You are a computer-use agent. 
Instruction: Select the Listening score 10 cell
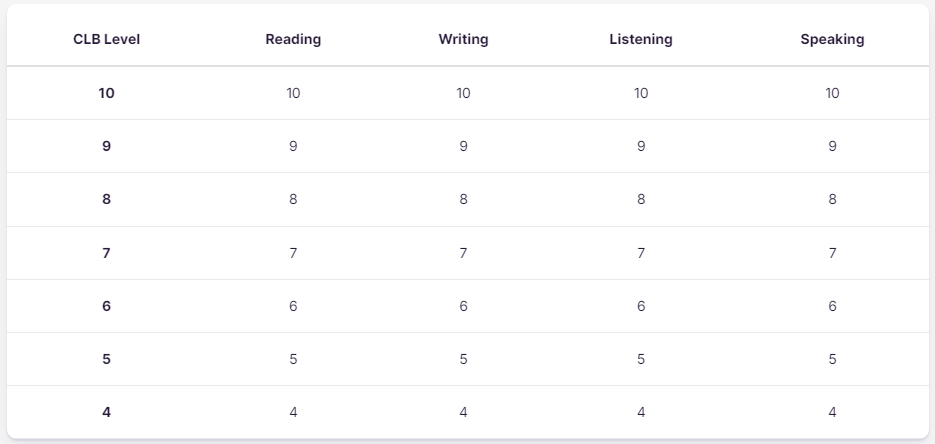[x=640, y=93]
